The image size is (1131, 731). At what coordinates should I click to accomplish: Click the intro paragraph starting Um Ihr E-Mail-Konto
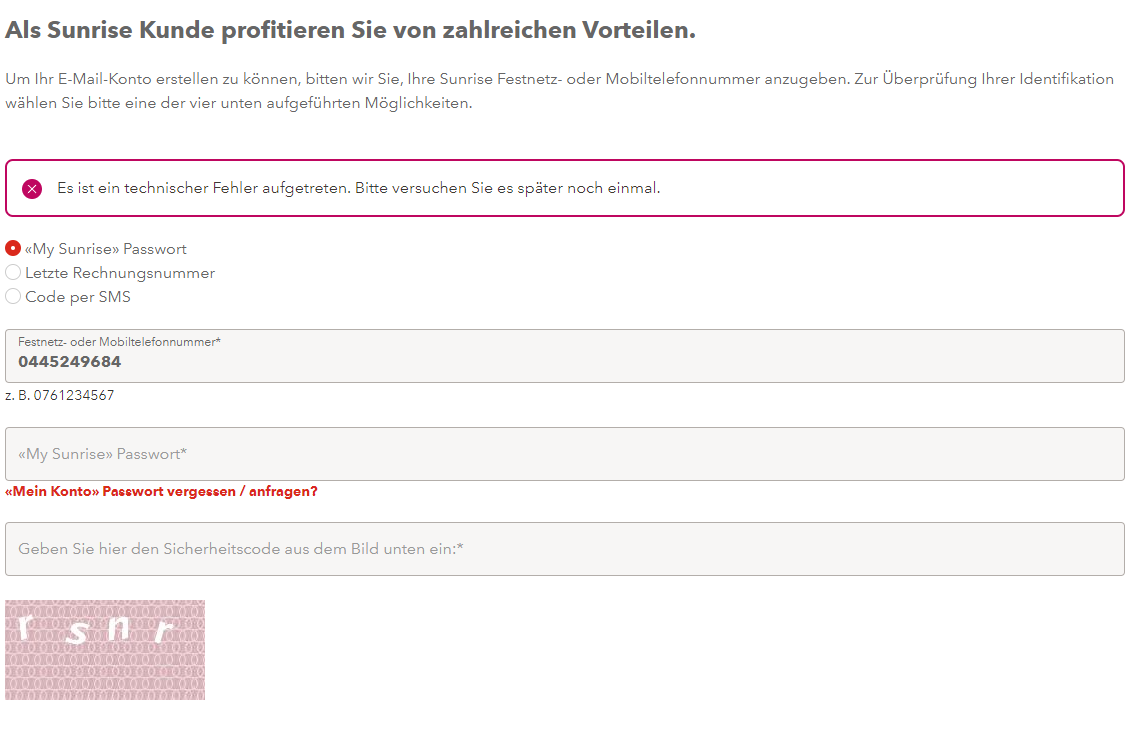click(x=559, y=79)
